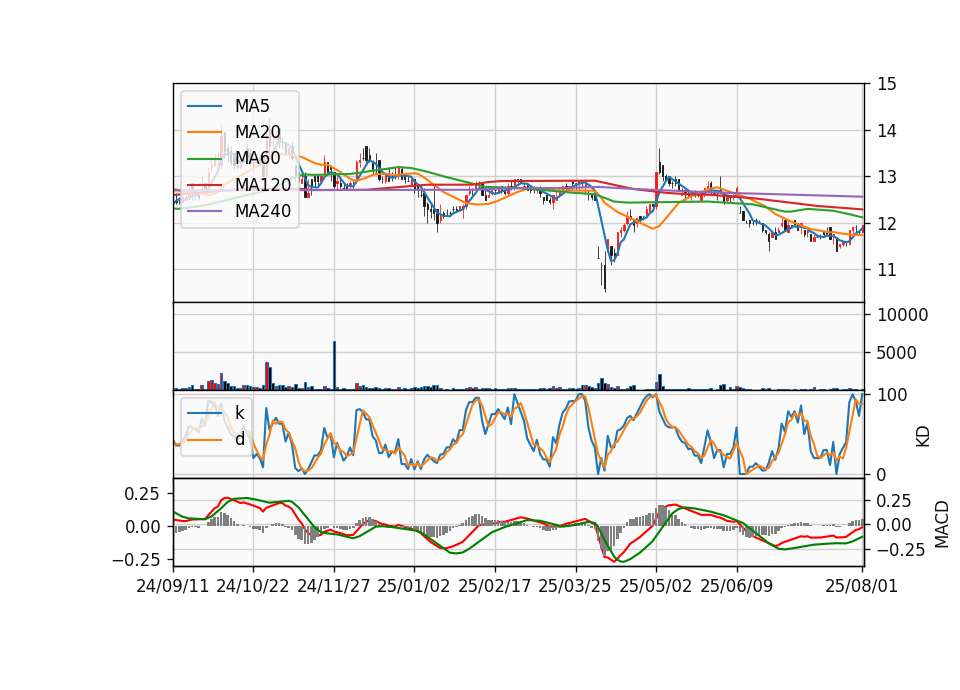960x690 pixels.
Task: Click the 25/06/09 date axis label
Action: coord(737,586)
